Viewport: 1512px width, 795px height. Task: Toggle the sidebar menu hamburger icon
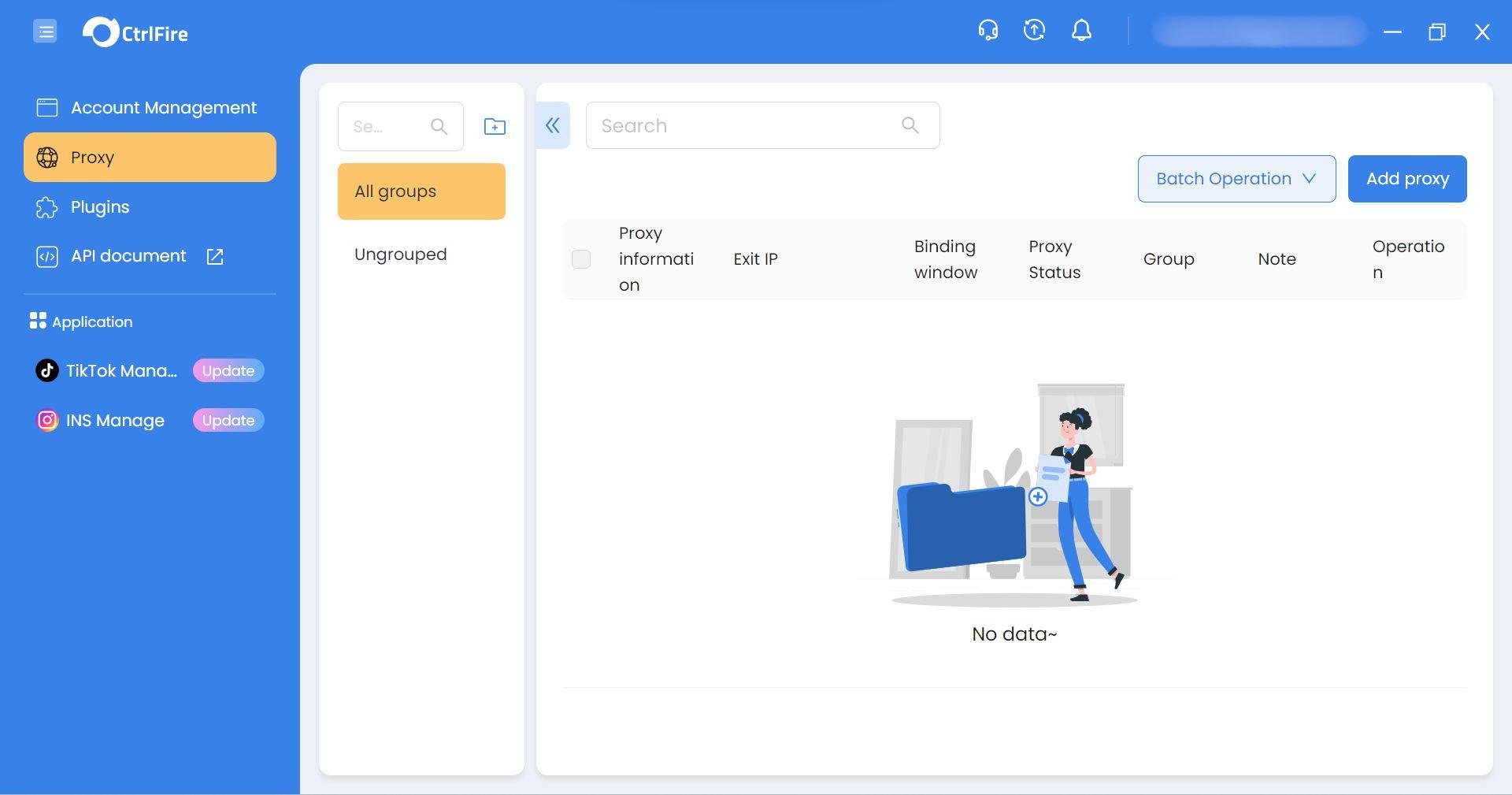point(45,32)
